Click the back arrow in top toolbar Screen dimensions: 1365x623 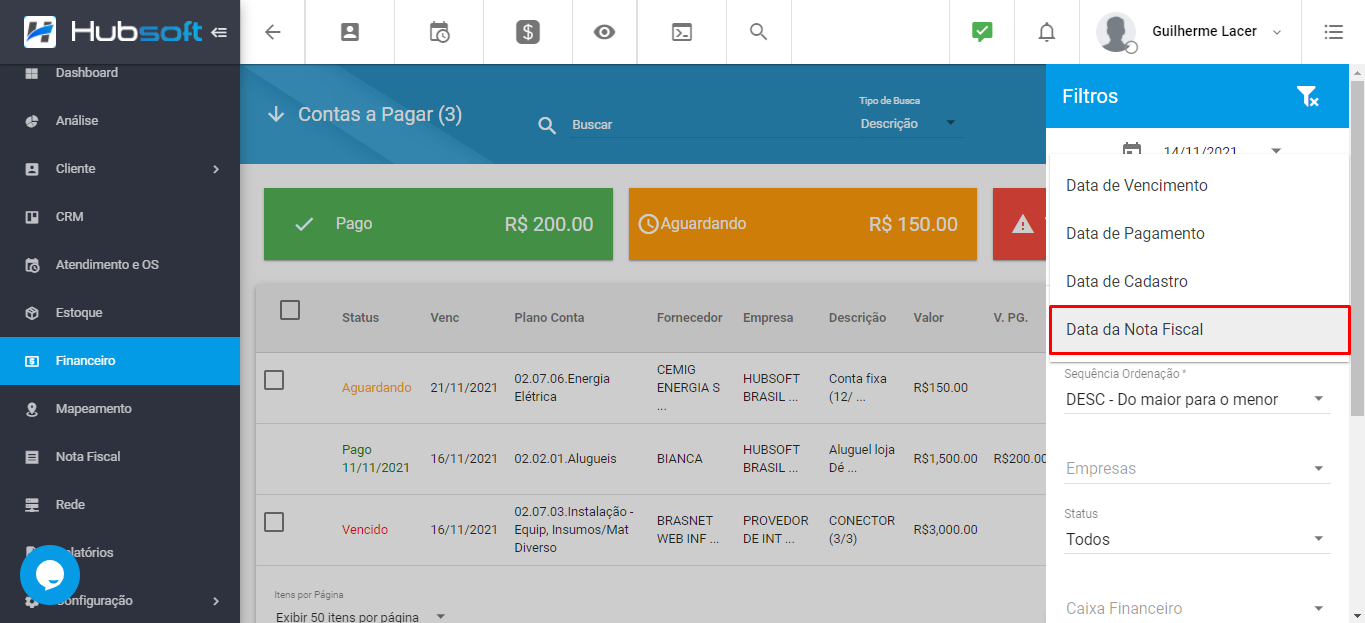273,32
